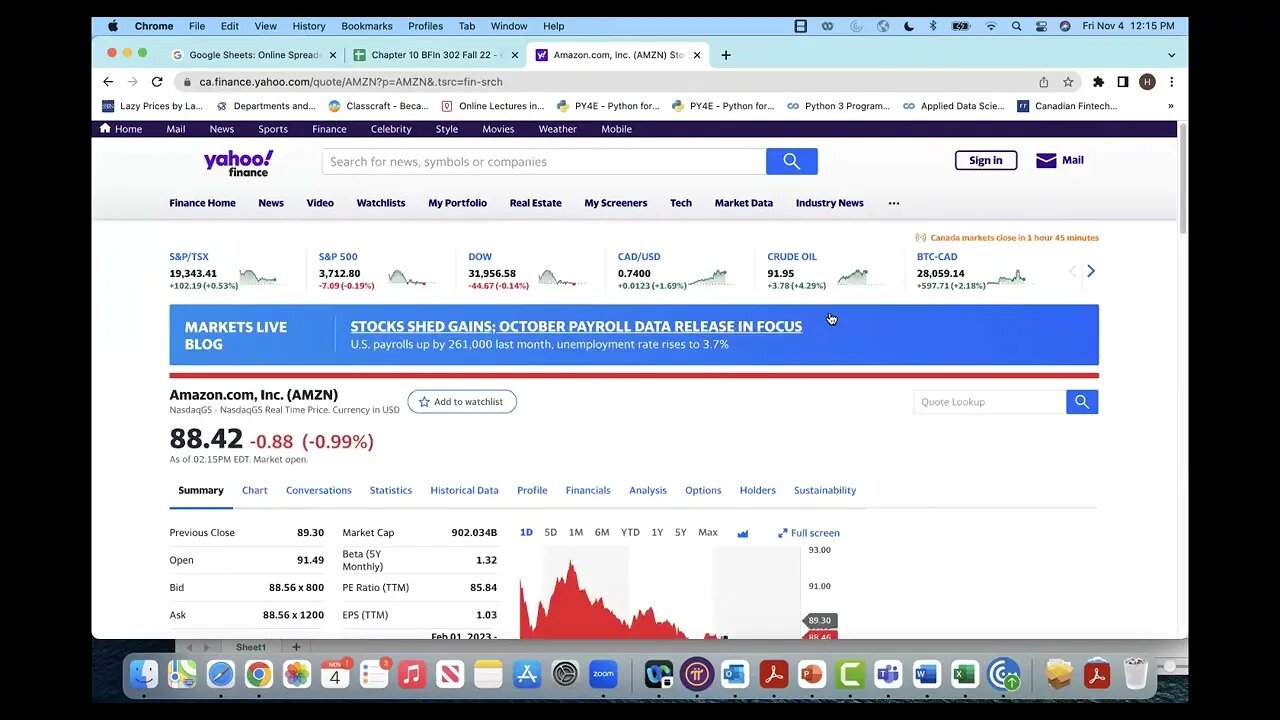
Task: Open a new tab with the plus icon
Action: point(726,55)
